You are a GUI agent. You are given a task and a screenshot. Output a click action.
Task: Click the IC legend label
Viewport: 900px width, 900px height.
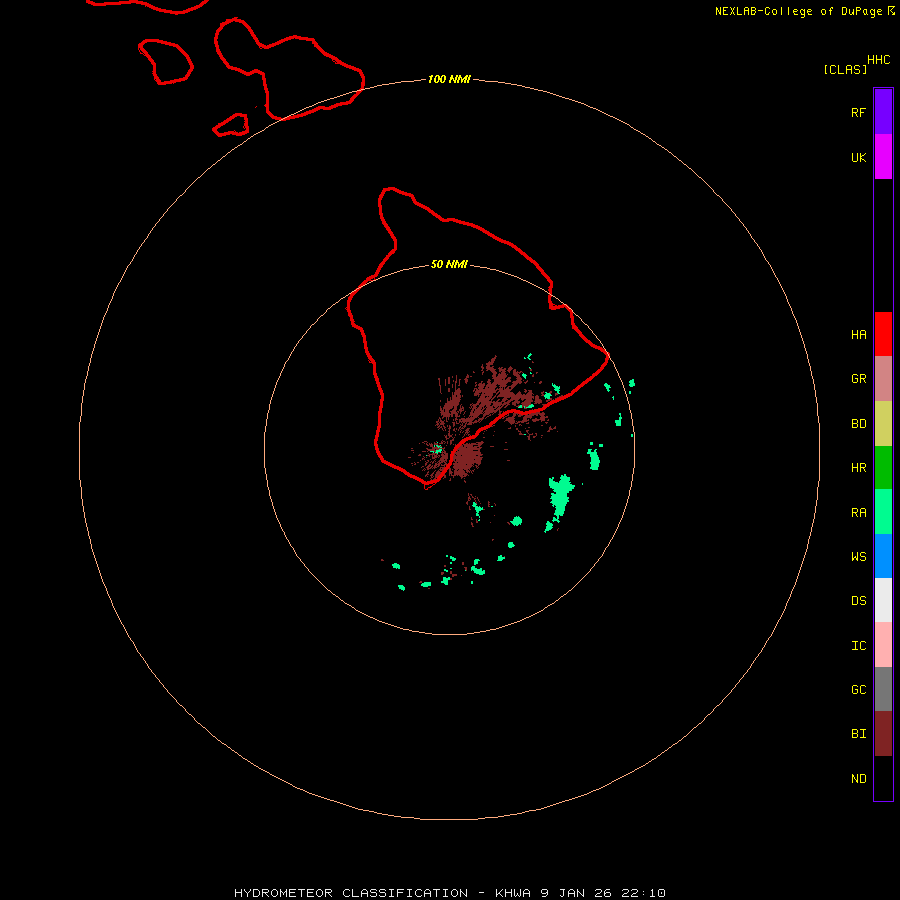(858, 646)
